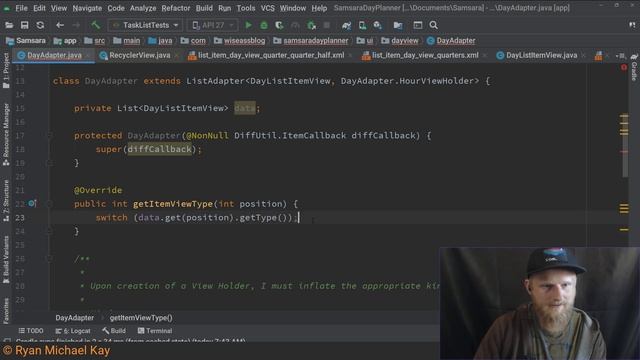Collapse getItemViewType method fold marker on line 22
This screenshot has width=640, height=360.
tap(50, 204)
